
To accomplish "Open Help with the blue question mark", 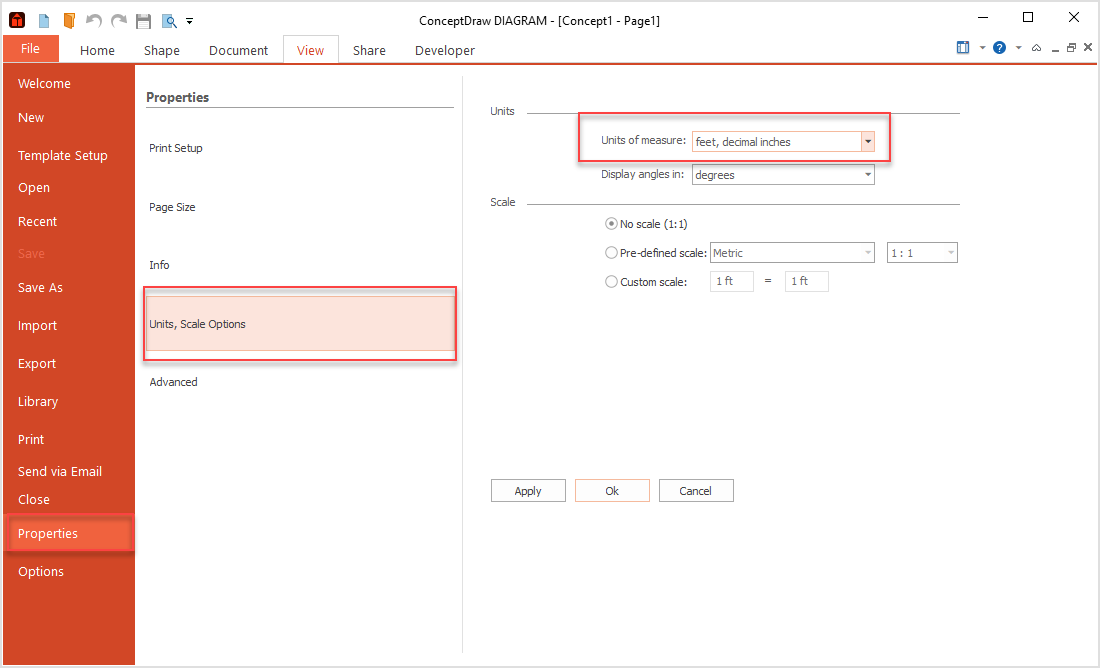I will click(x=1000, y=48).
